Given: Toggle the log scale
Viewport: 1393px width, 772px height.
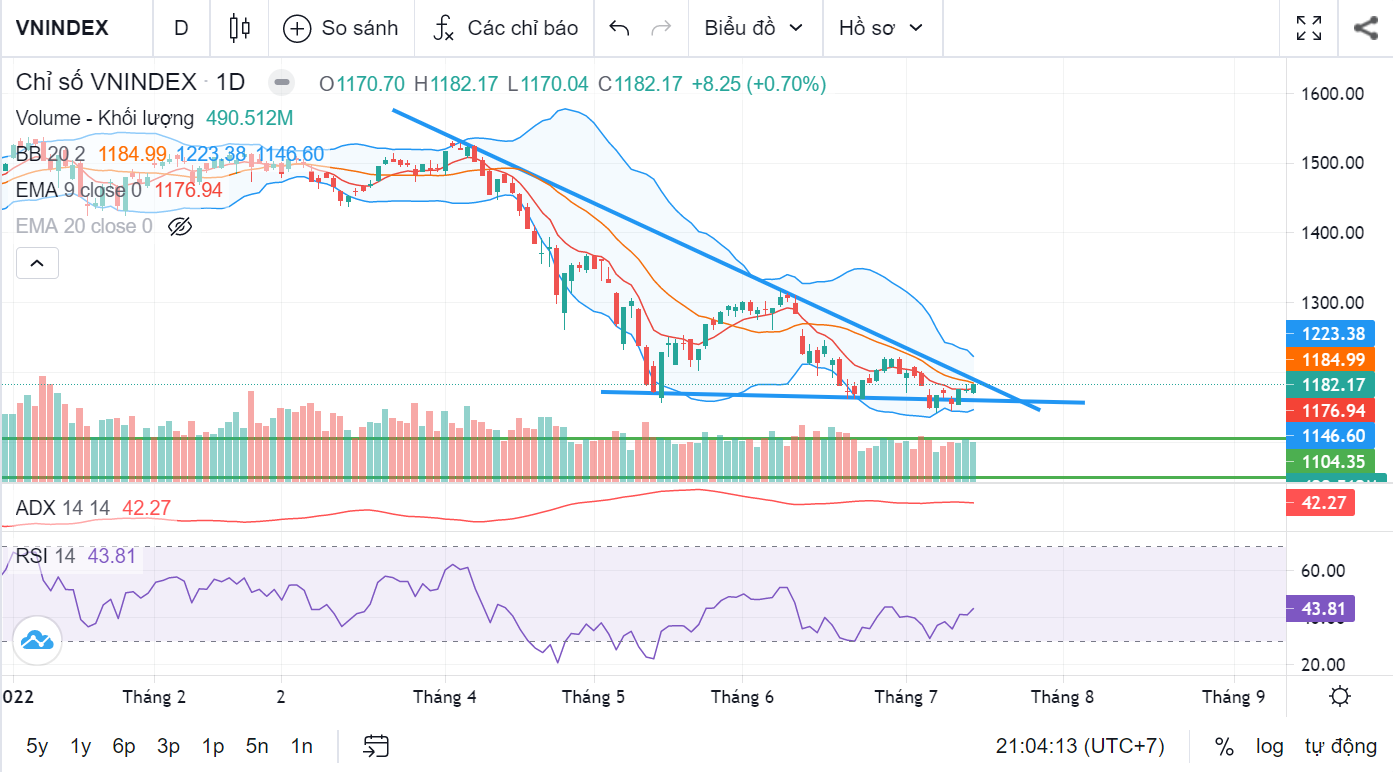Looking at the screenshot, I should click(1269, 746).
